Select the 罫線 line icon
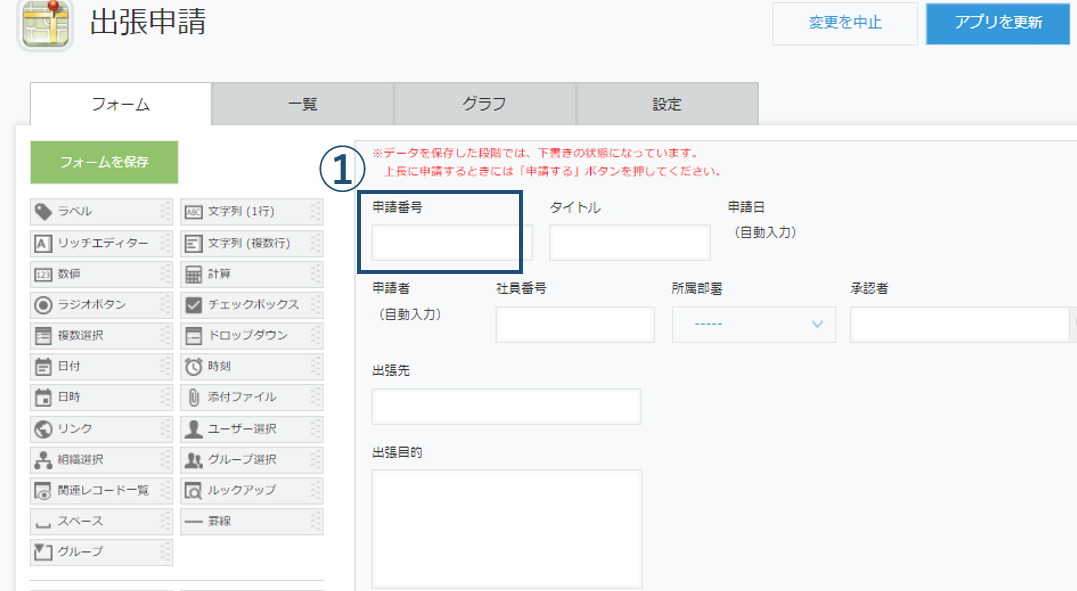Image resolution: width=1077 pixels, height=591 pixels. click(194, 522)
